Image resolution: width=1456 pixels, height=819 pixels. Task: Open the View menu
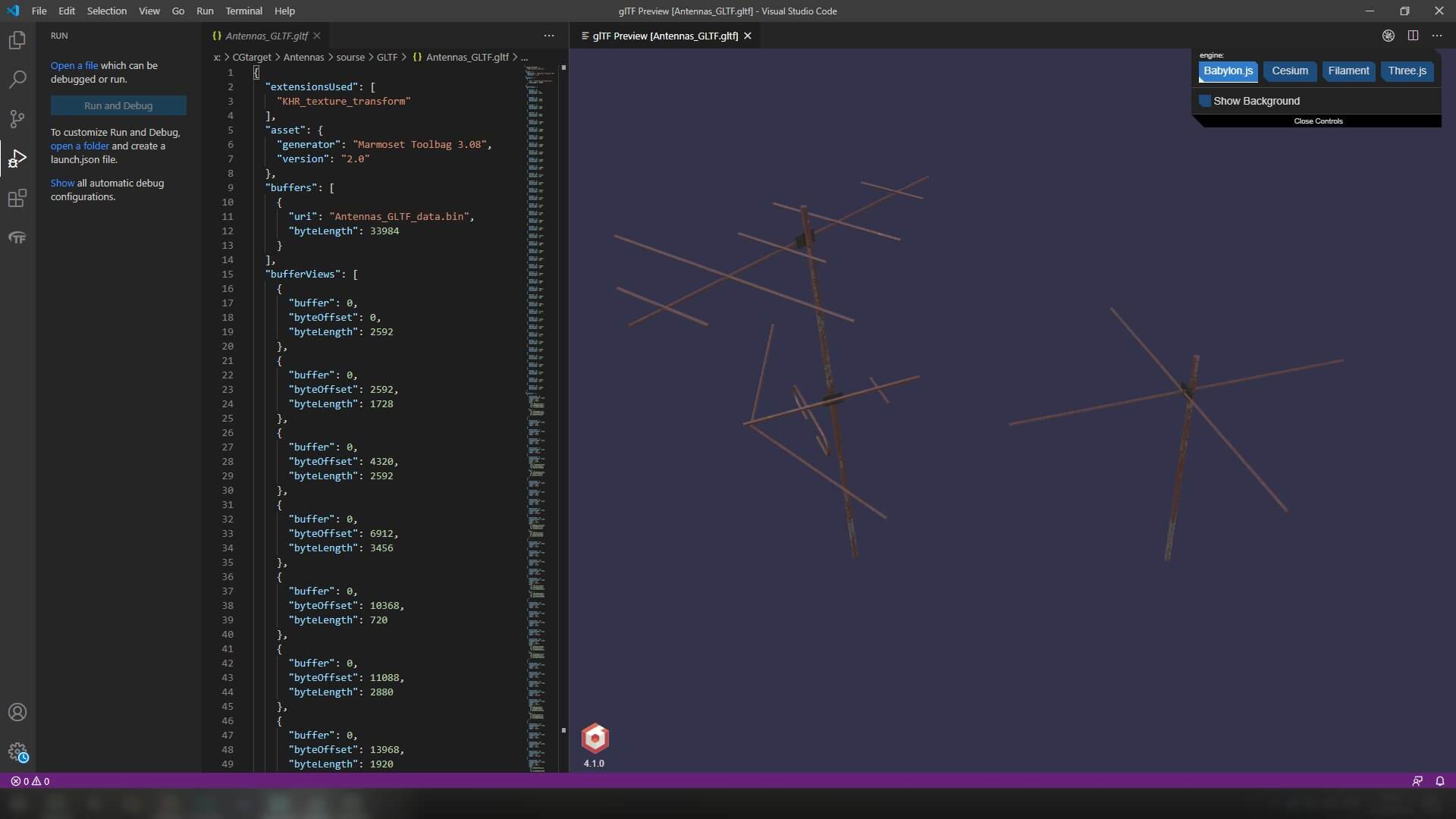click(149, 11)
